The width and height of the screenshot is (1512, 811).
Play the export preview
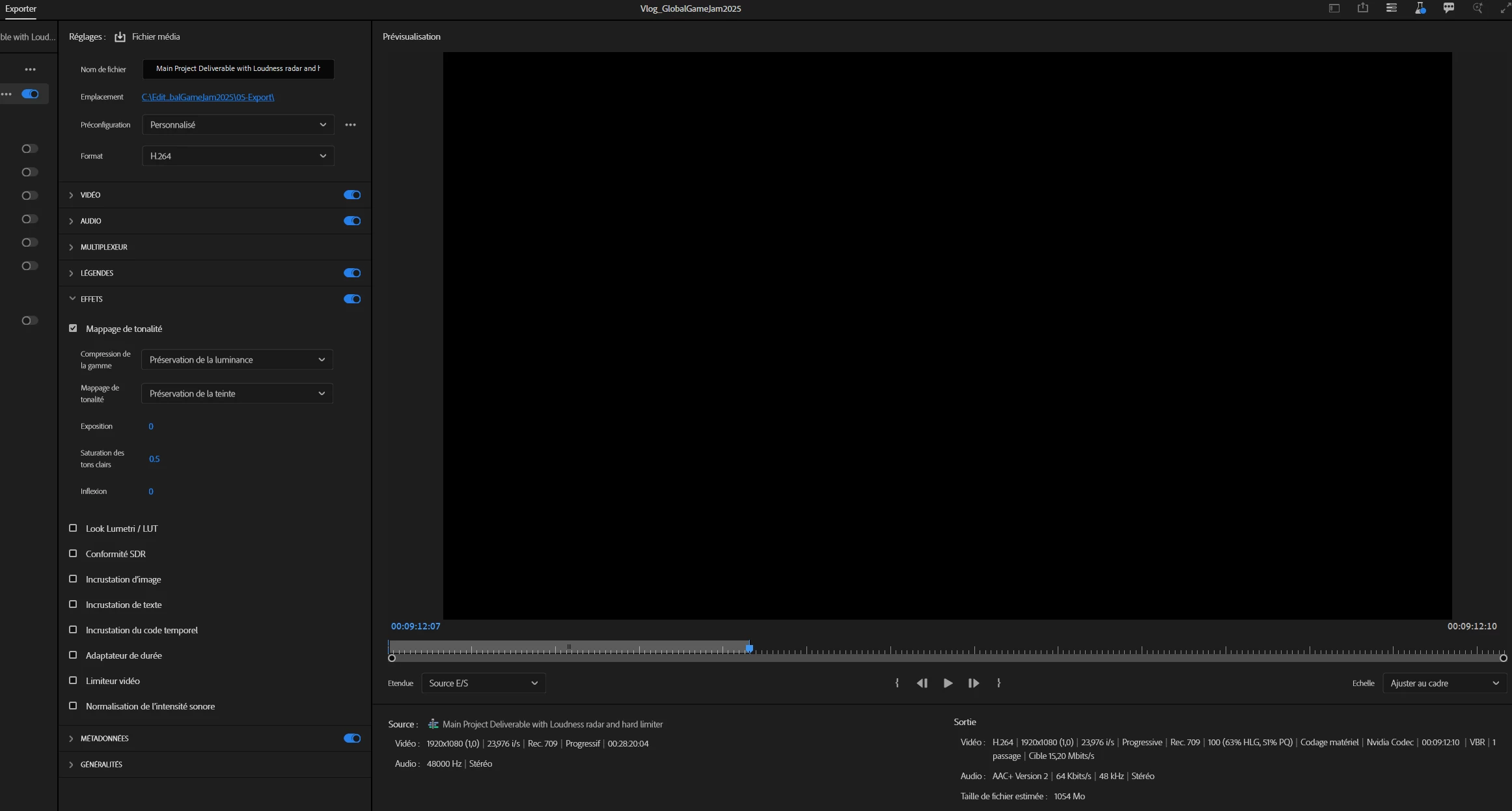click(948, 683)
